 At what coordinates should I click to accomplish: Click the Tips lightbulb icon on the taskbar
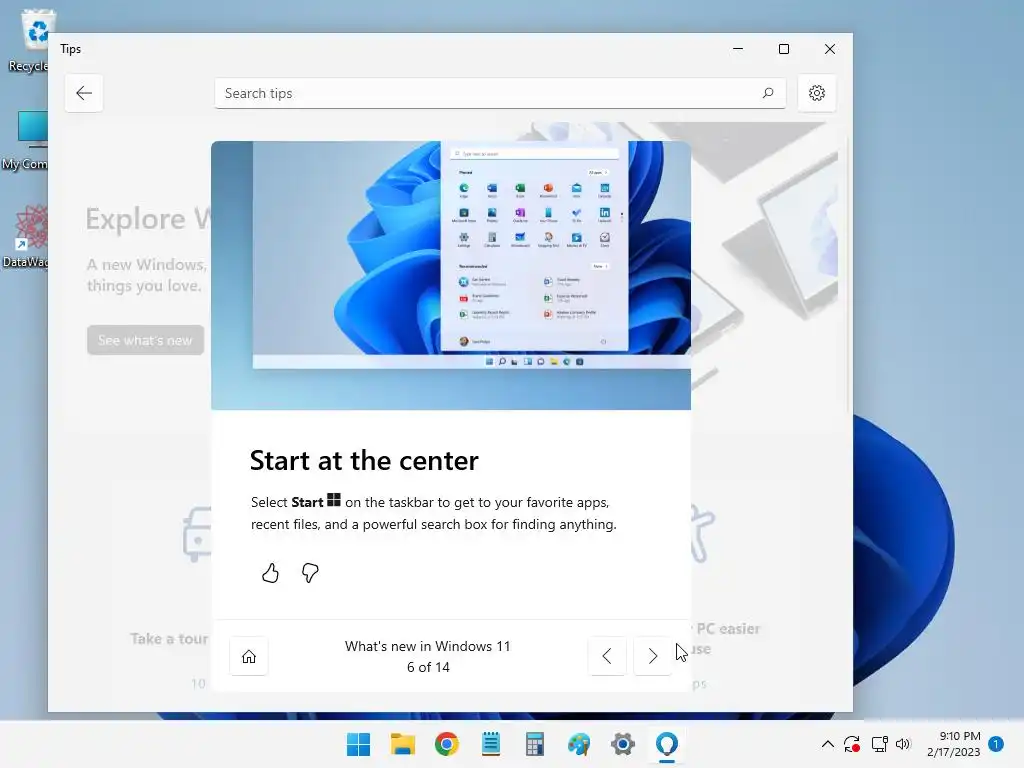(x=667, y=744)
